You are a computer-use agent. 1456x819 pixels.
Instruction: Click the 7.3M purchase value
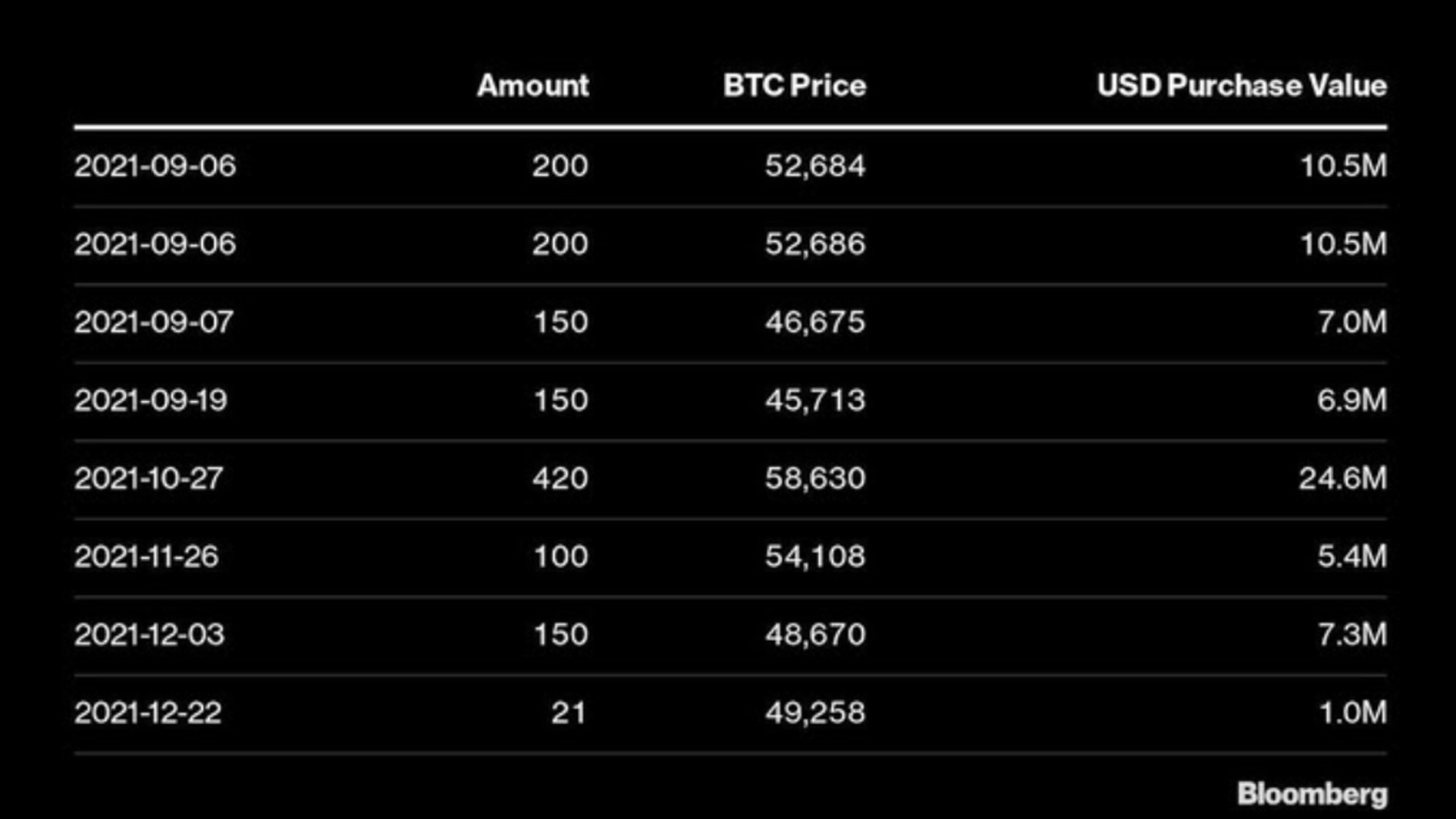click(1352, 635)
